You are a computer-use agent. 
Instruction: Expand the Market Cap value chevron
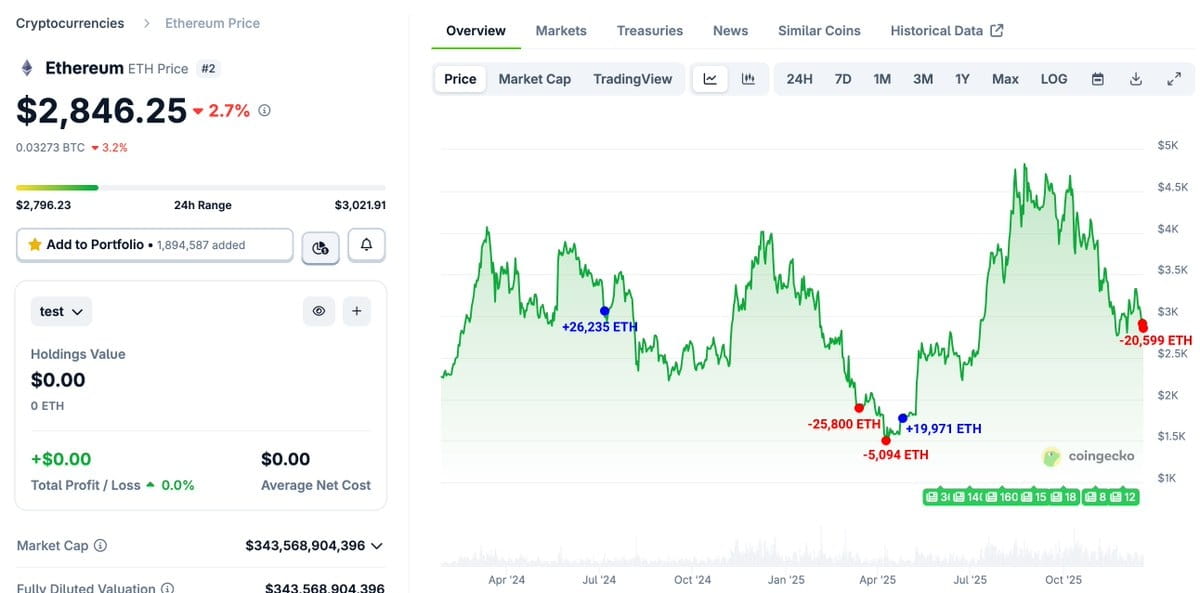pyautogui.click(x=377, y=546)
